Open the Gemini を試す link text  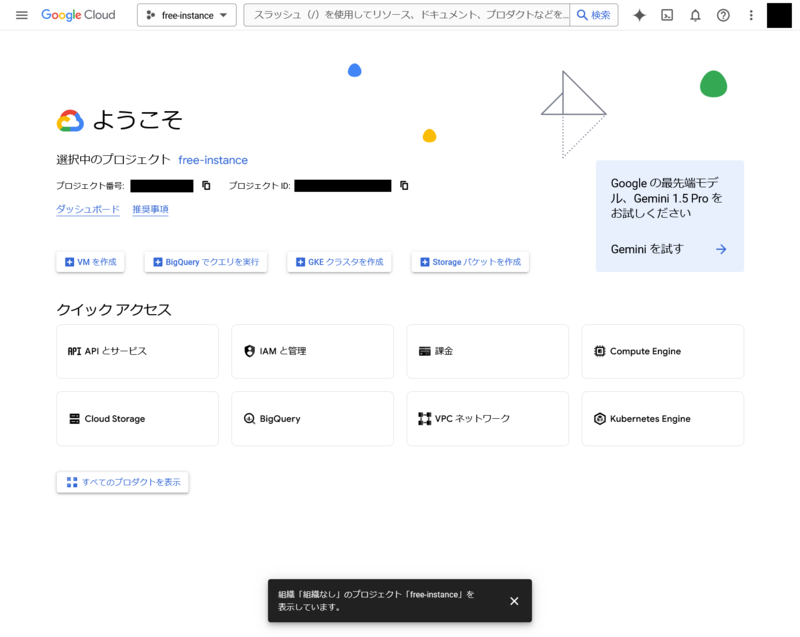[647, 249]
